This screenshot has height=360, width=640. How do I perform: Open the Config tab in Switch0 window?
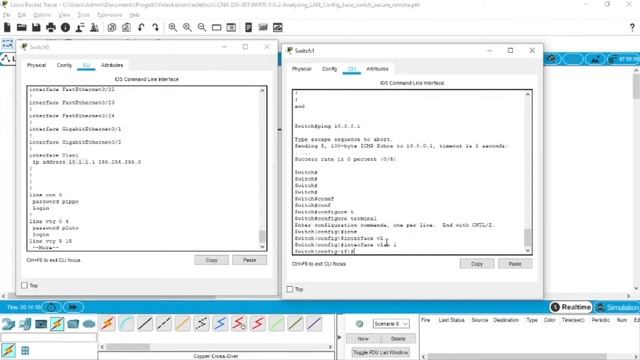[64, 65]
